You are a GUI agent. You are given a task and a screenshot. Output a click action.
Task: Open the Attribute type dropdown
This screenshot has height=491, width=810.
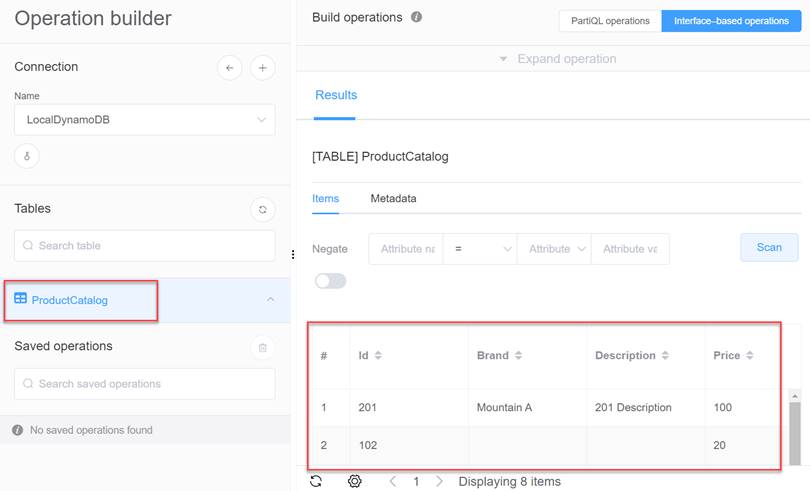(554, 249)
